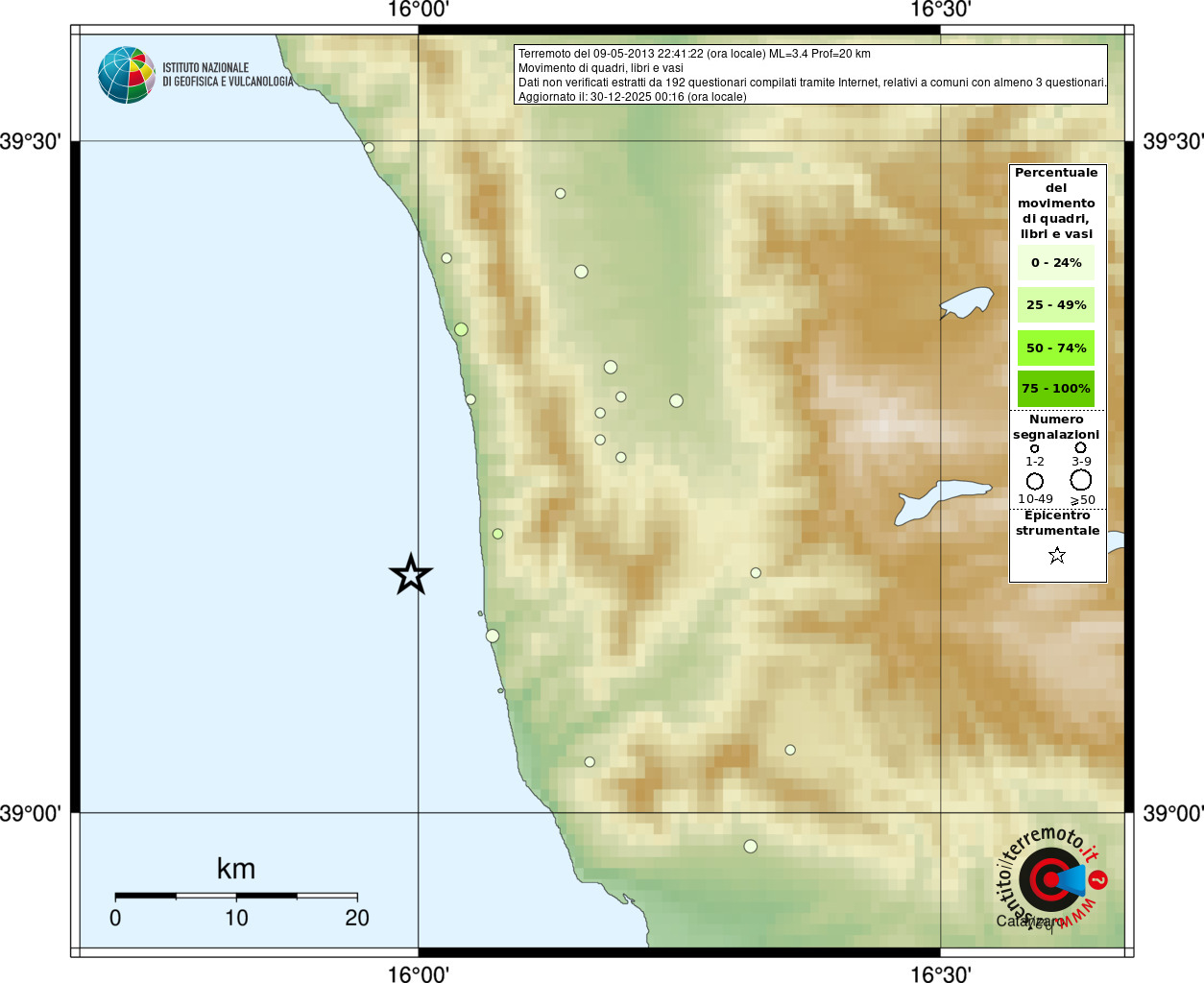Click the haisentitoilterremoto.it target logo
1204x983 pixels.
pyautogui.click(x=1050, y=878)
